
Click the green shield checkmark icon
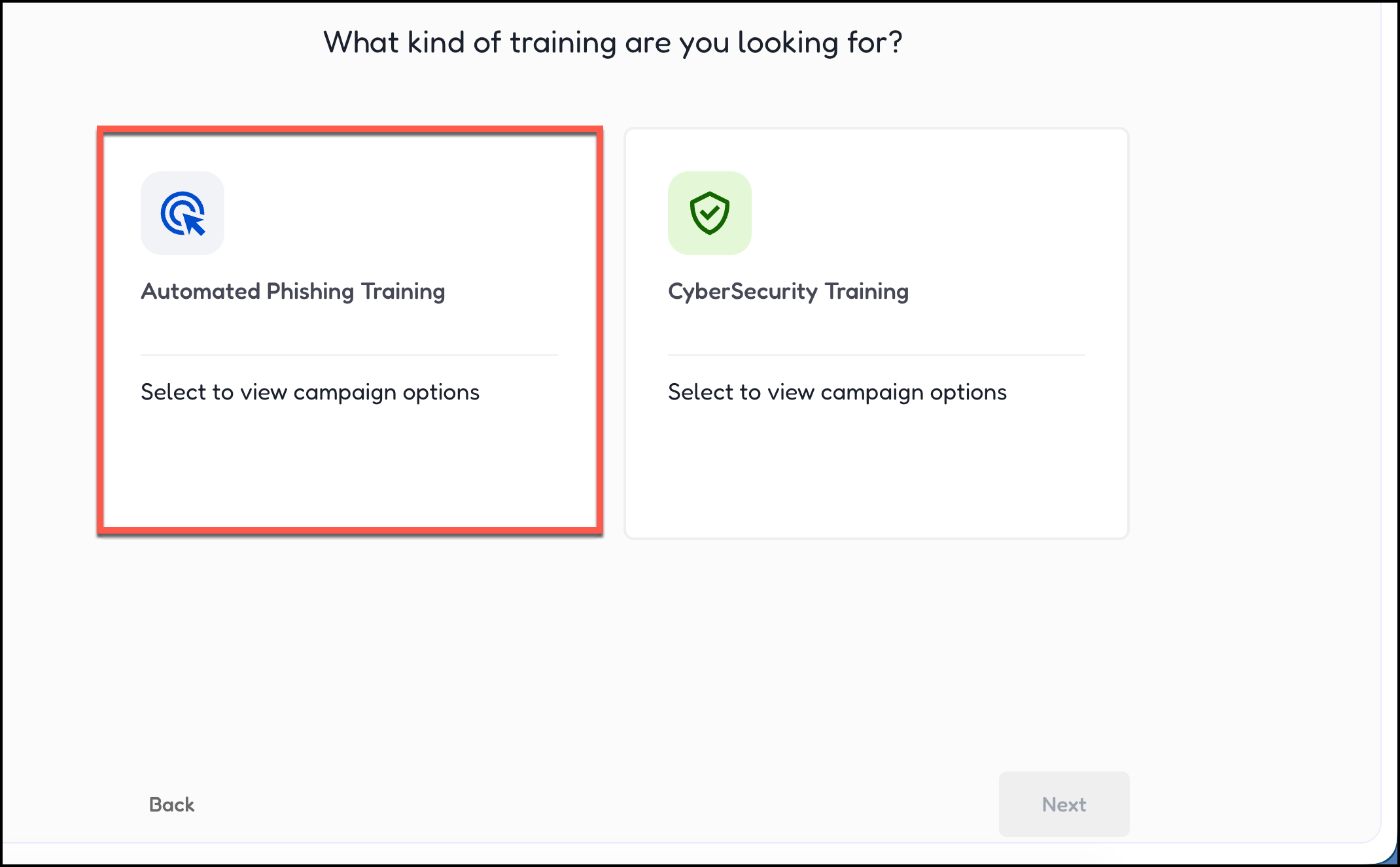709,213
